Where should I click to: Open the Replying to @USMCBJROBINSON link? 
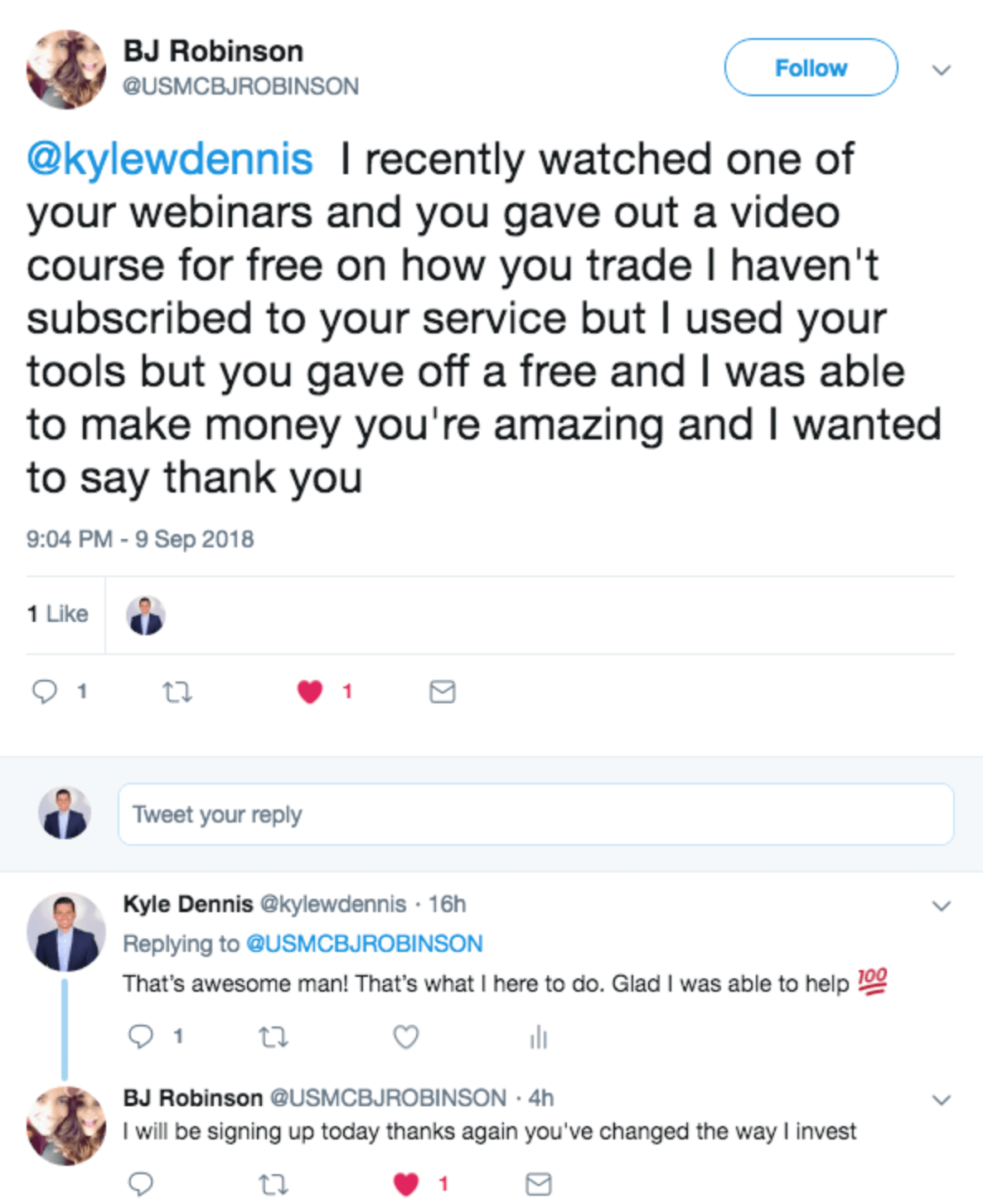pos(364,944)
